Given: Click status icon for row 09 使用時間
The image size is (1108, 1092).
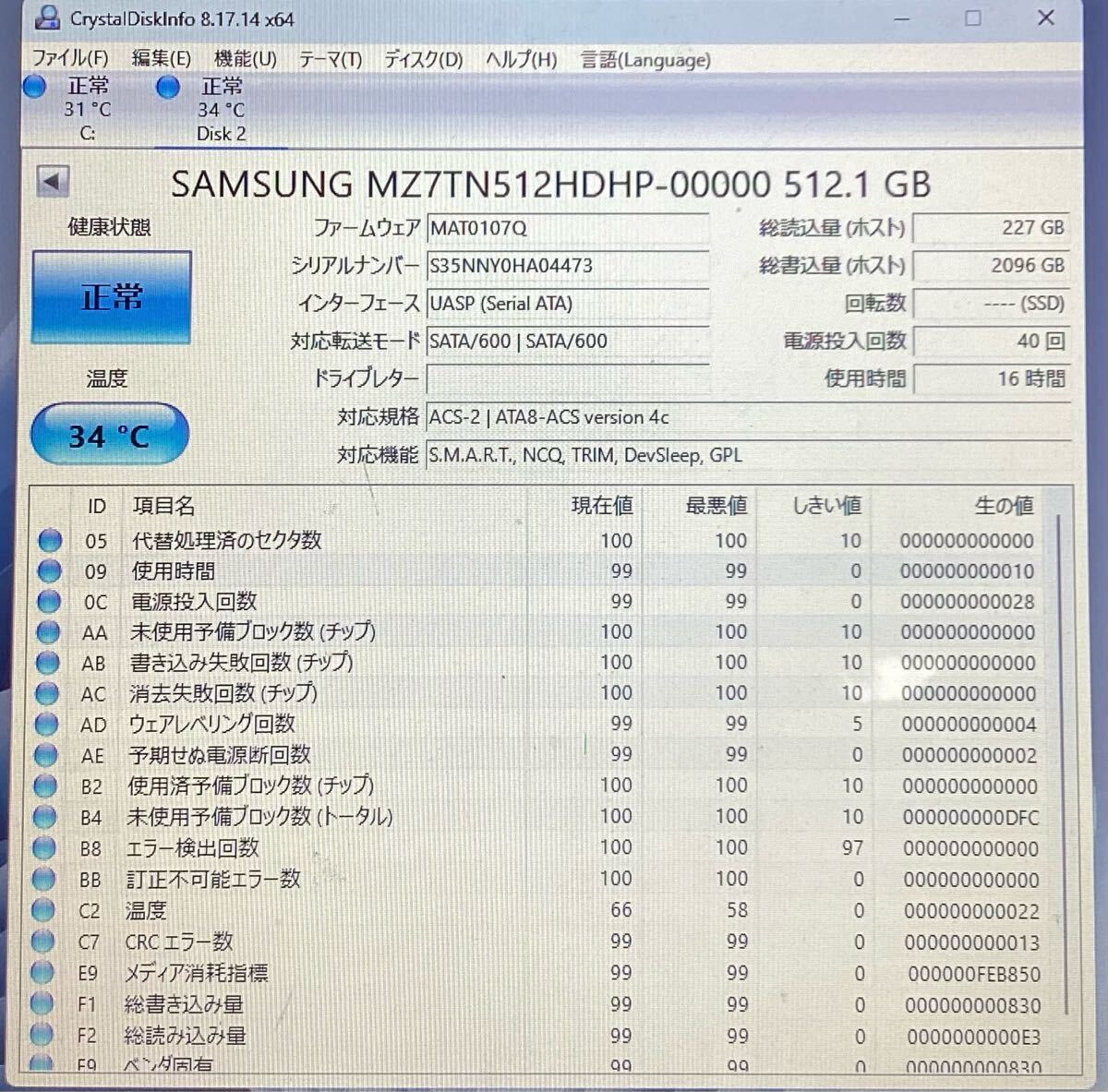Looking at the screenshot, I should 50,570.
